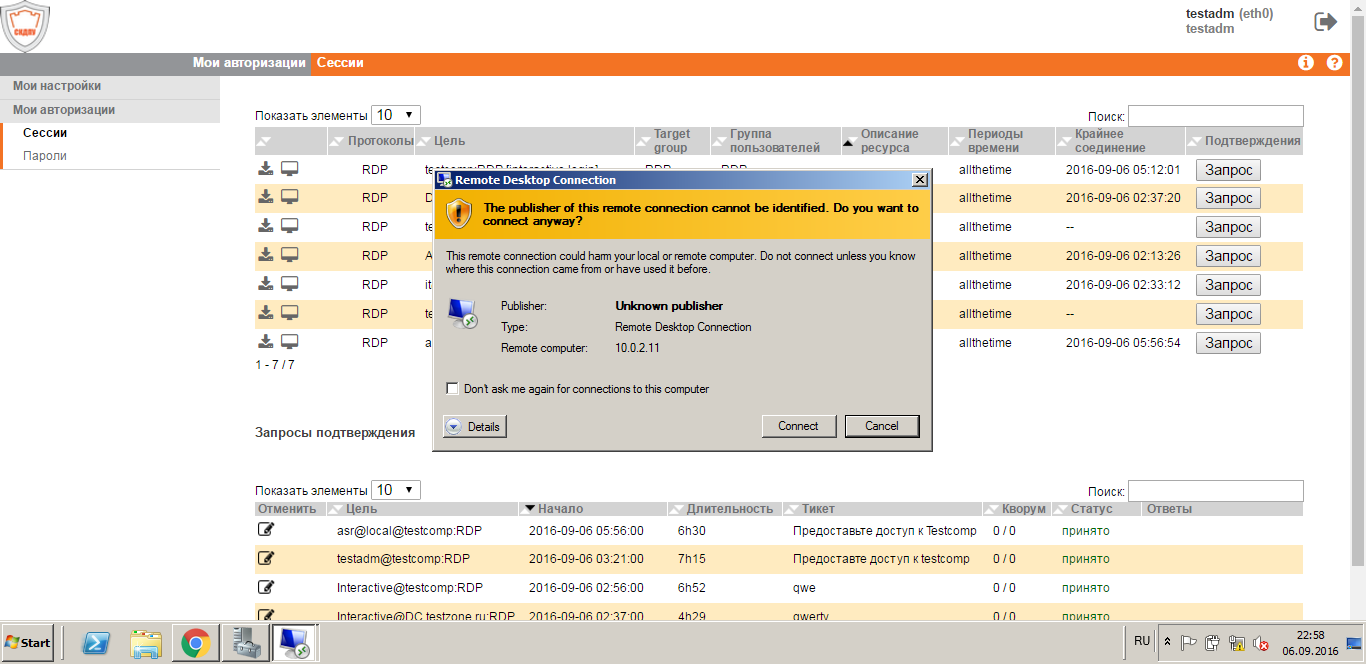This screenshot has height=664, width=1366.
Task: Click Запрос button for 05:56:54 row
Action: tap(1228, 344)
